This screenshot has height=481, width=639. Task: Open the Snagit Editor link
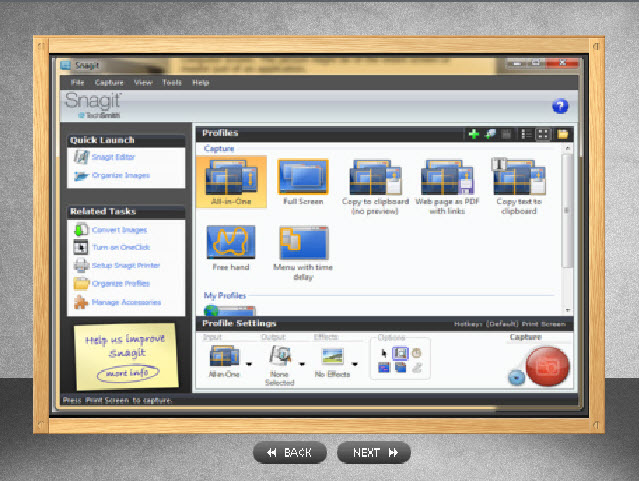point(113,157)
